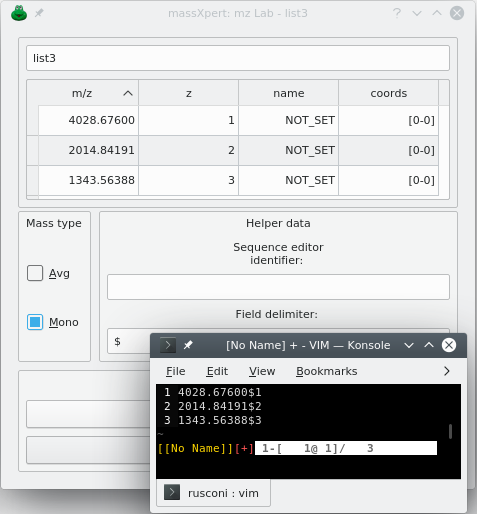Toggle the pin icon on Konsole window
Screen dimensions: 477x514
click(188, 345)
